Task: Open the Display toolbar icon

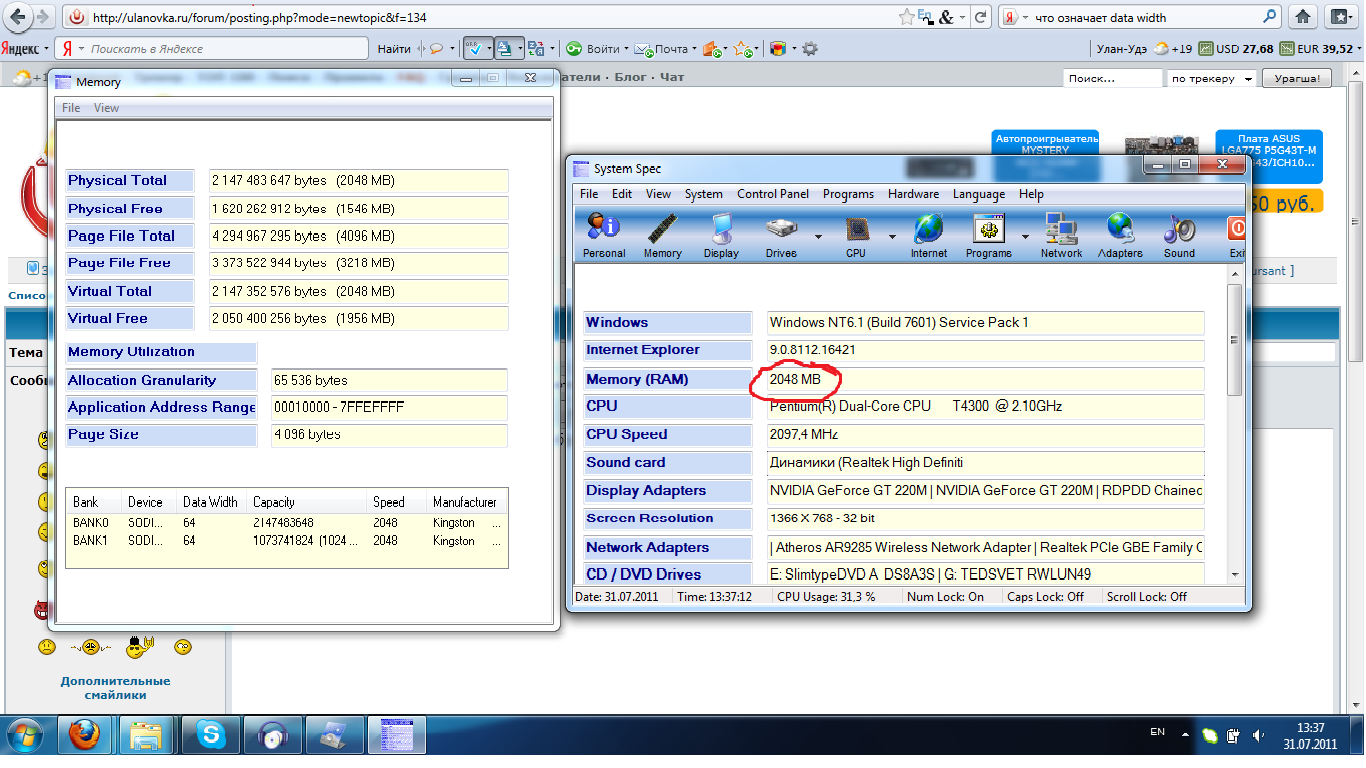Action: point(721,235)
